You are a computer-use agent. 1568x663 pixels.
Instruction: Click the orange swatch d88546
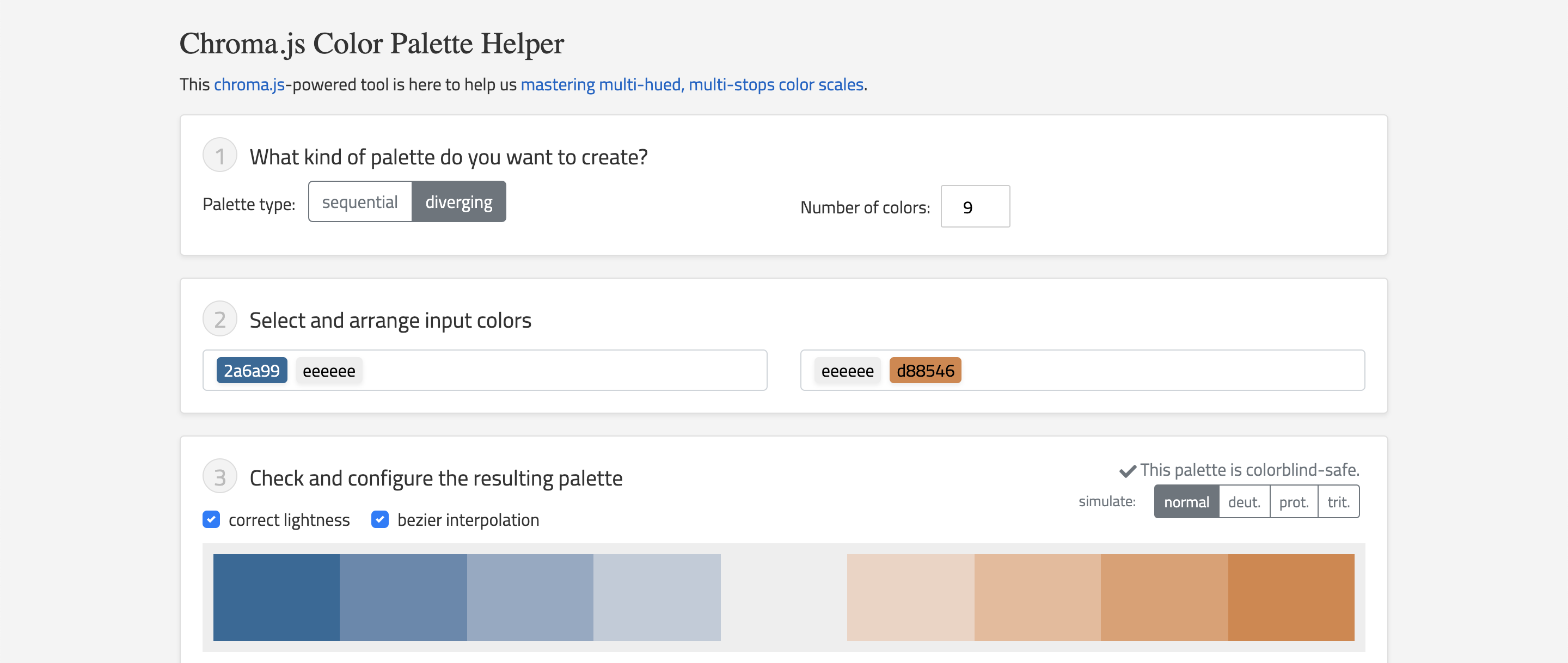[921, 370]
